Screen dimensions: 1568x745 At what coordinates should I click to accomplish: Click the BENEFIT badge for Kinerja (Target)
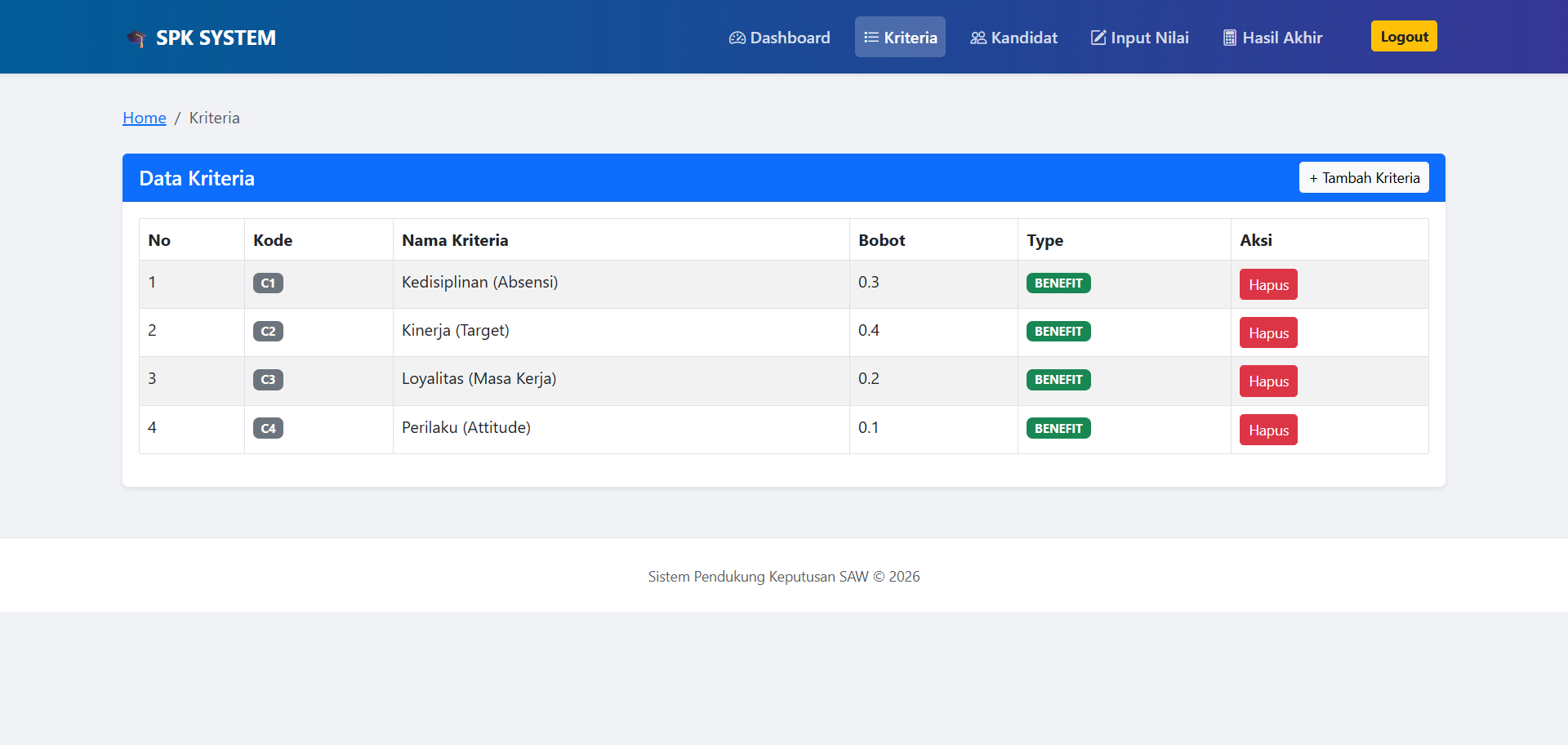pyautogui.click(x=1058, y=331)
